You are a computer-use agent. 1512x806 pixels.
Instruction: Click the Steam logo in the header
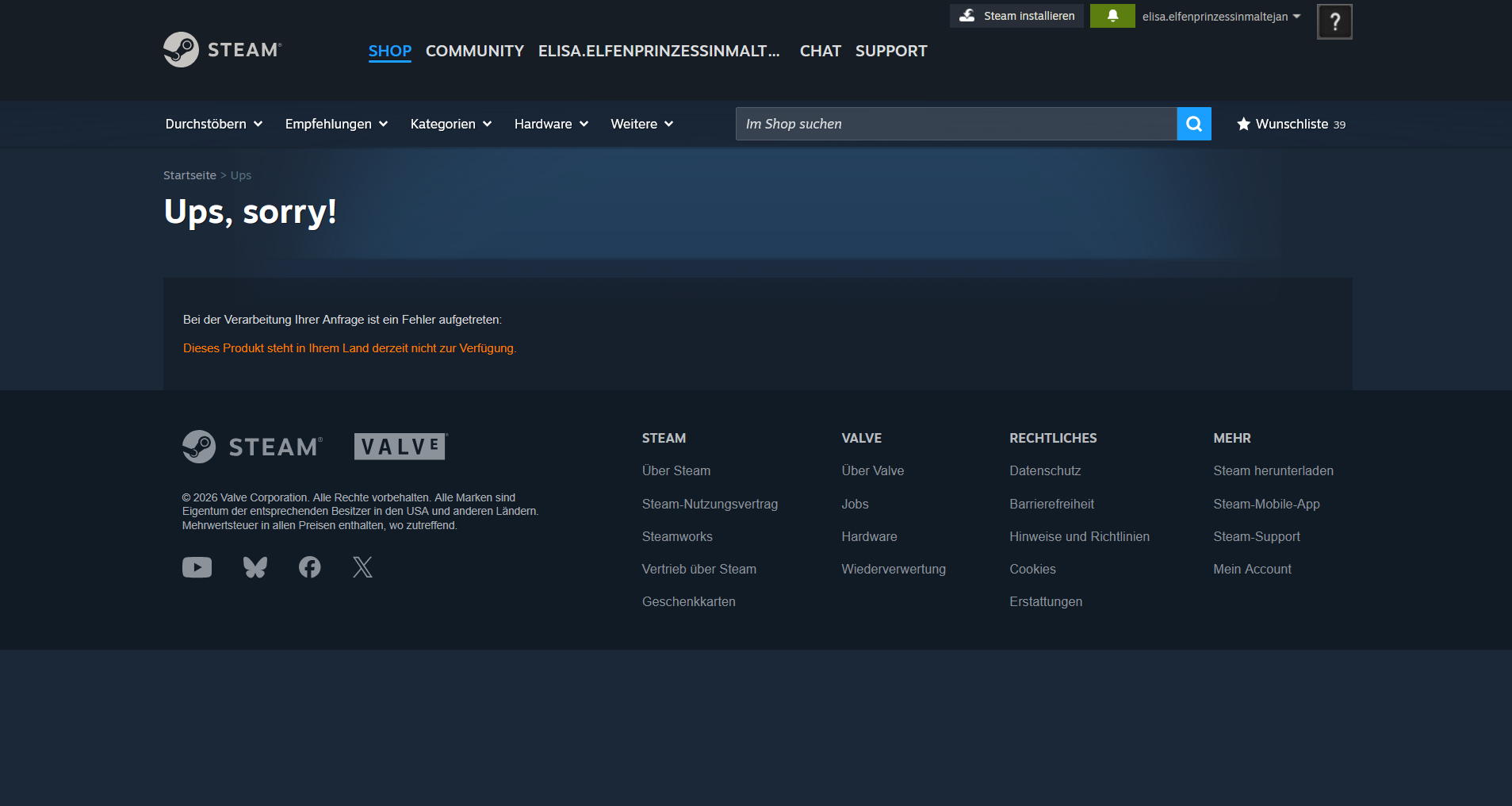(223, 50)
